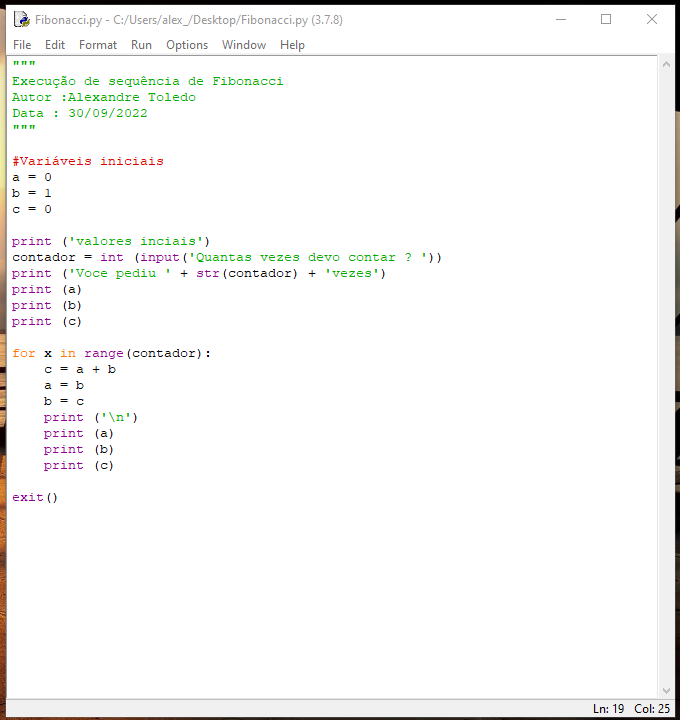Open the Edit menu

pos(55,45)
